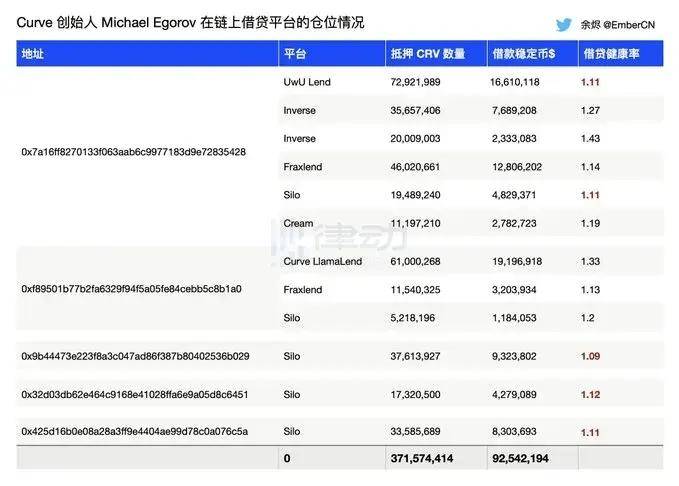Viewport: 679px width, 486px height.
Task: Click the health rate 1.13
Action: (x=590, y=290)
